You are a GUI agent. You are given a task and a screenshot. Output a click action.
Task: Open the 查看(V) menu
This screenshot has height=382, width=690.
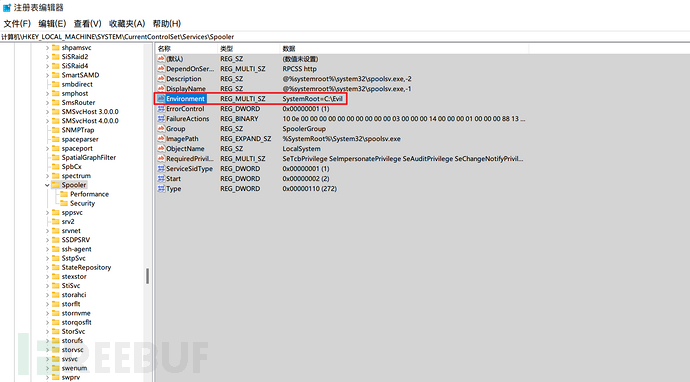click(x=87, y=24)
